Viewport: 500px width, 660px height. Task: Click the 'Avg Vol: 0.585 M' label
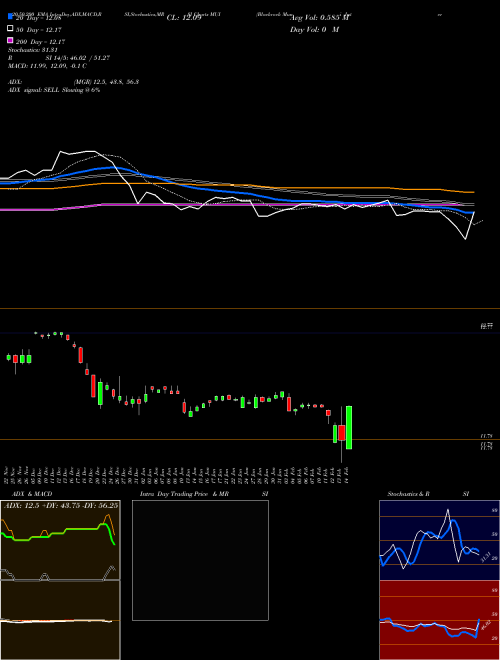321,18
